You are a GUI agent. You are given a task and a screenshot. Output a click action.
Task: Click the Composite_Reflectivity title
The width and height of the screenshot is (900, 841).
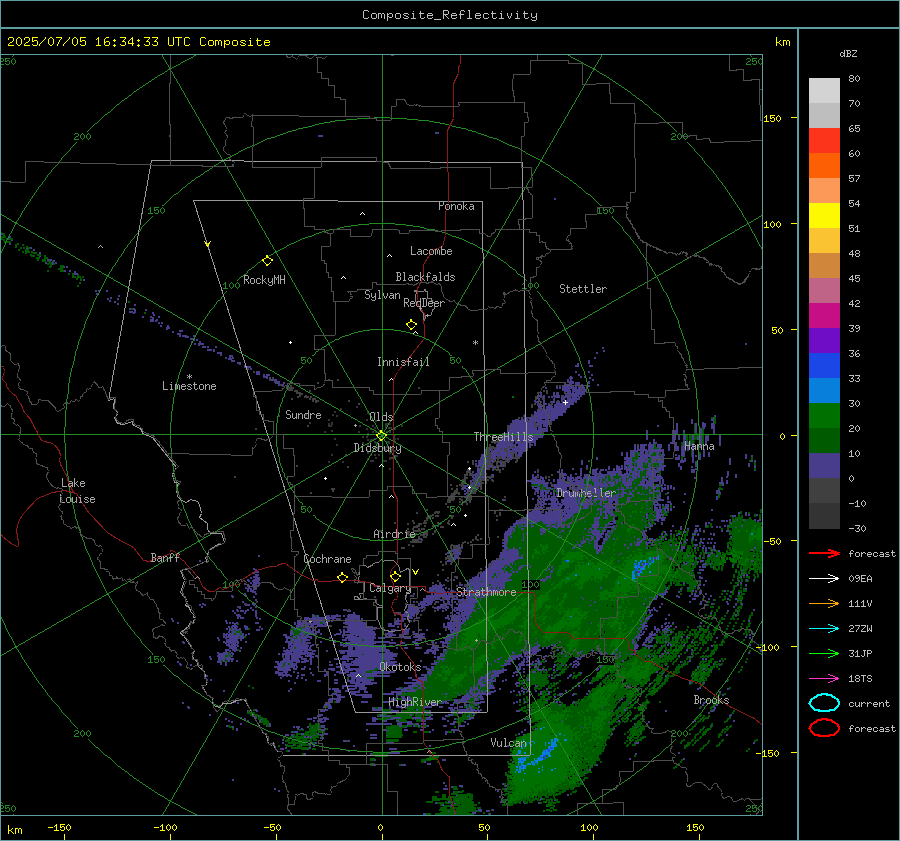click(450, 15)
